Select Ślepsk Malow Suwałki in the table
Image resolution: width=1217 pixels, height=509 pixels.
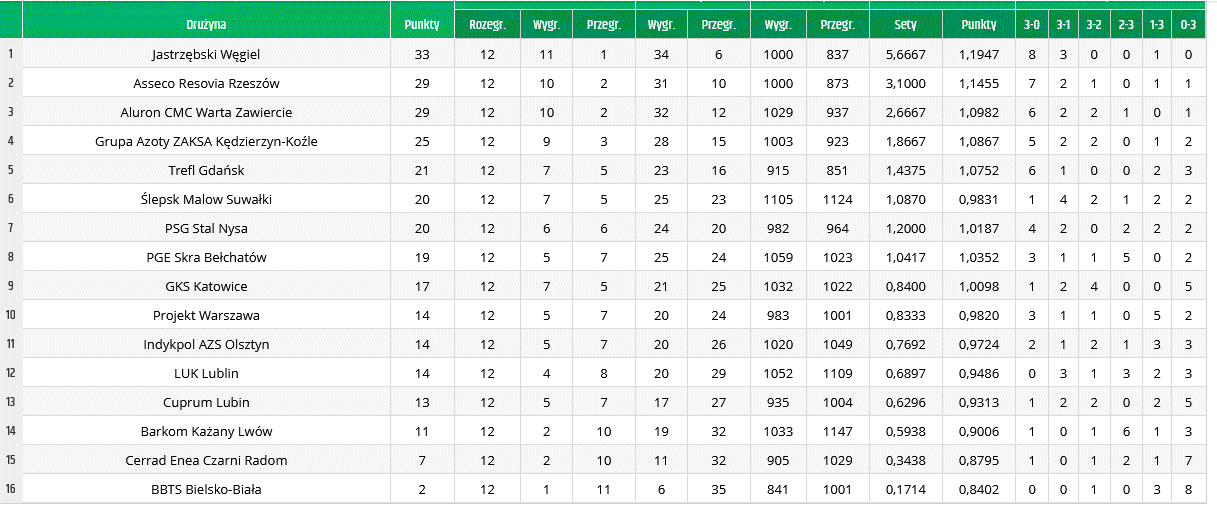206,200
